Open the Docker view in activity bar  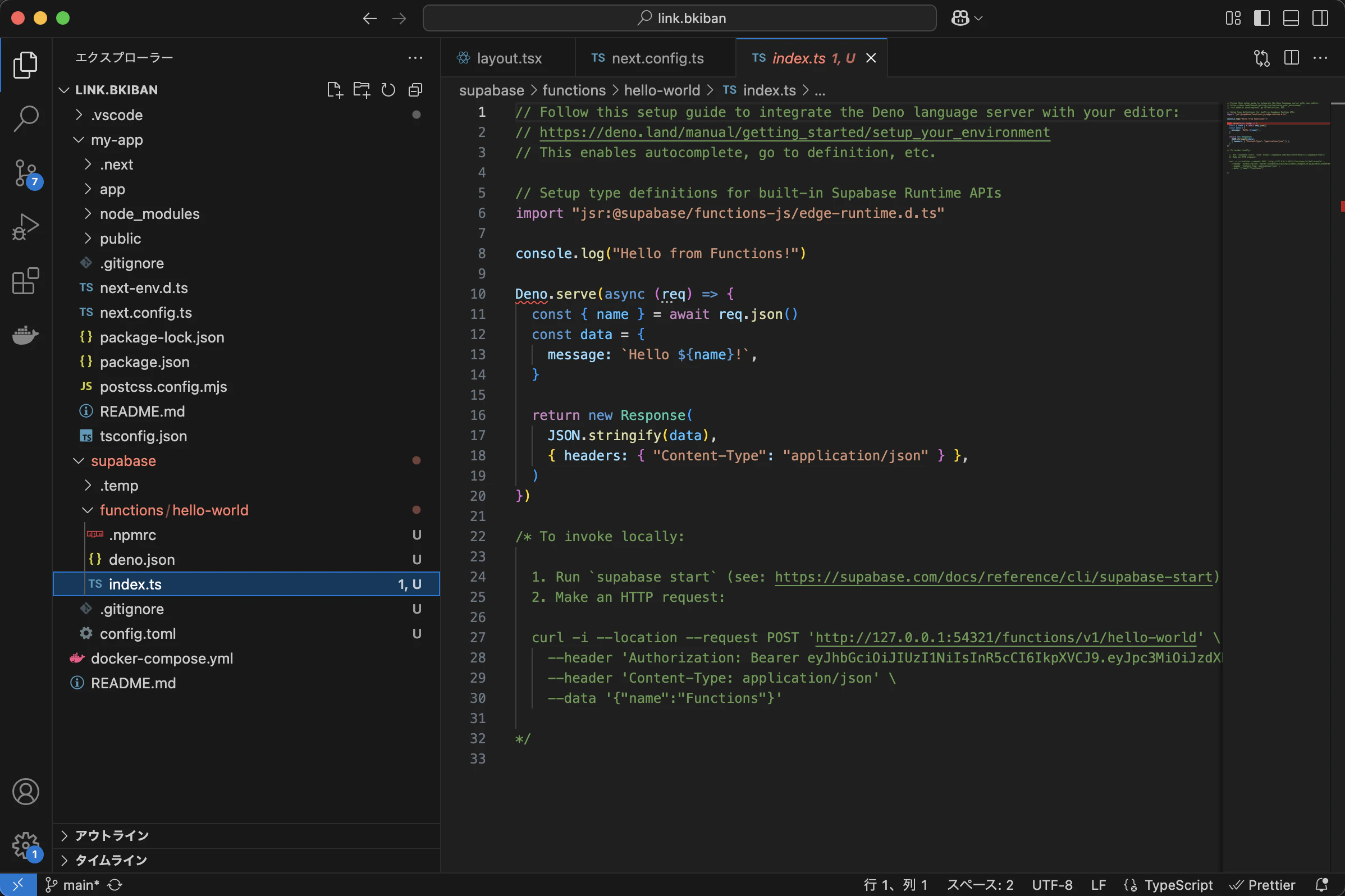(x=25, y=335)
